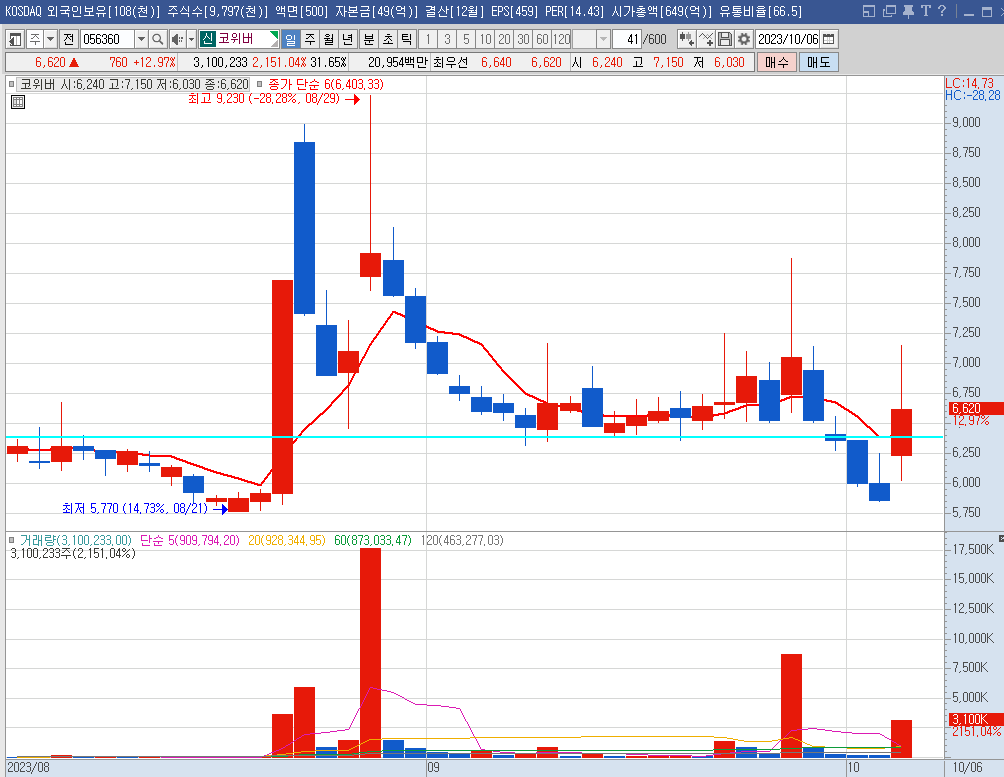Click the 120 volume average legend in gray
Viewport: 1004px width, 777px height.
coord(462,540)
